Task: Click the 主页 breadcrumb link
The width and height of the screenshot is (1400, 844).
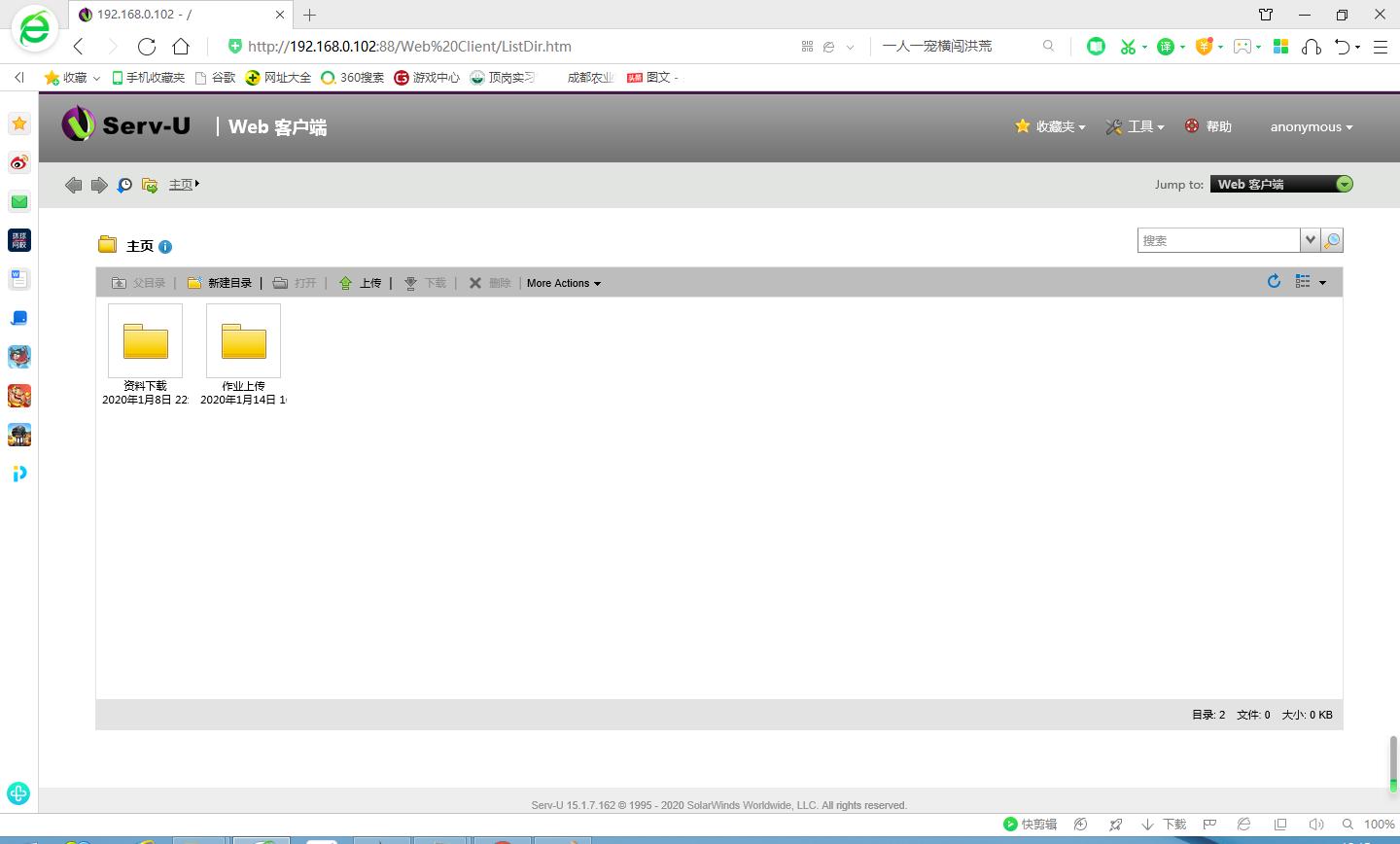Action: click(181, 184)
